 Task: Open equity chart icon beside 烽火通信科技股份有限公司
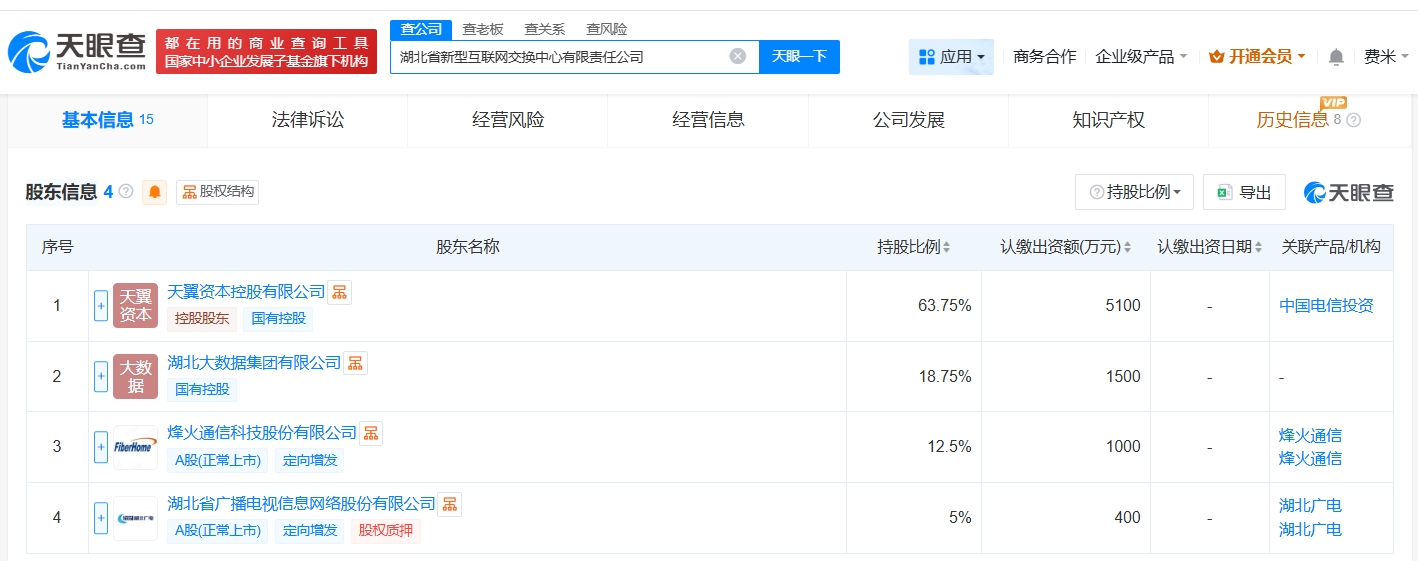[x=371, y=433]
